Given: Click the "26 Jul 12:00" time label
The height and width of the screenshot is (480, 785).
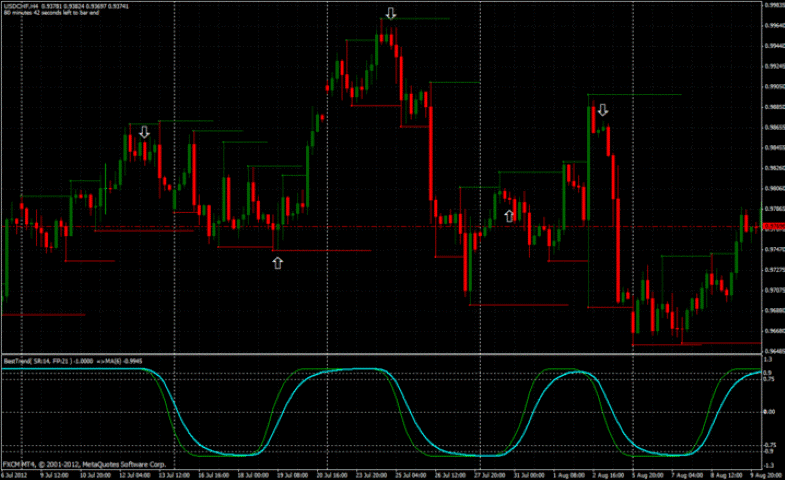Looking at the screenshot, I should pyautogui.click(x=450, y=475).
